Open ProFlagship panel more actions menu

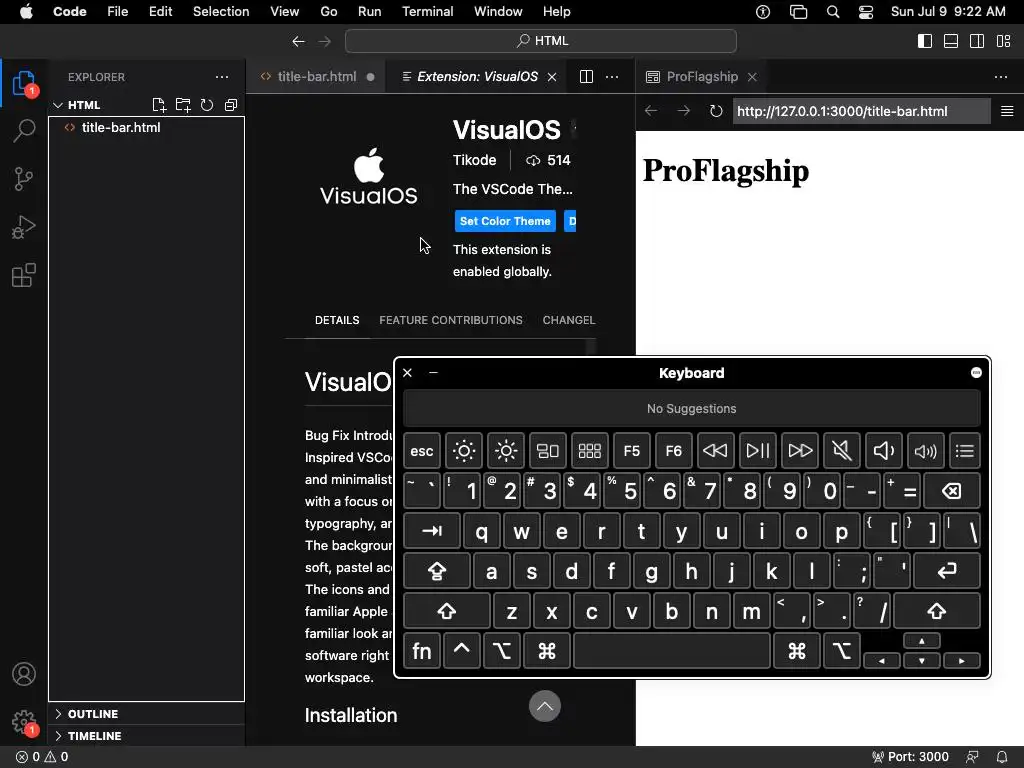(1000, 77)
